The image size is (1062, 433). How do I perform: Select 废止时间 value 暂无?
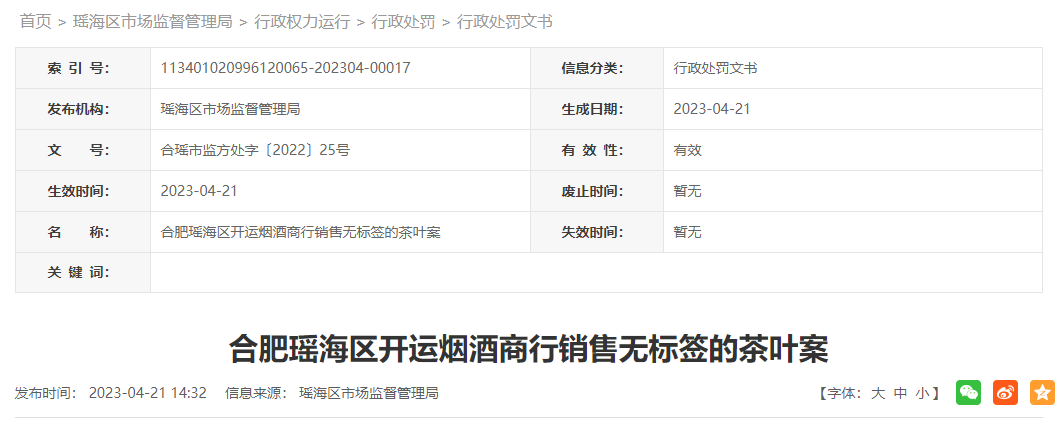click(x=687, y=191)
